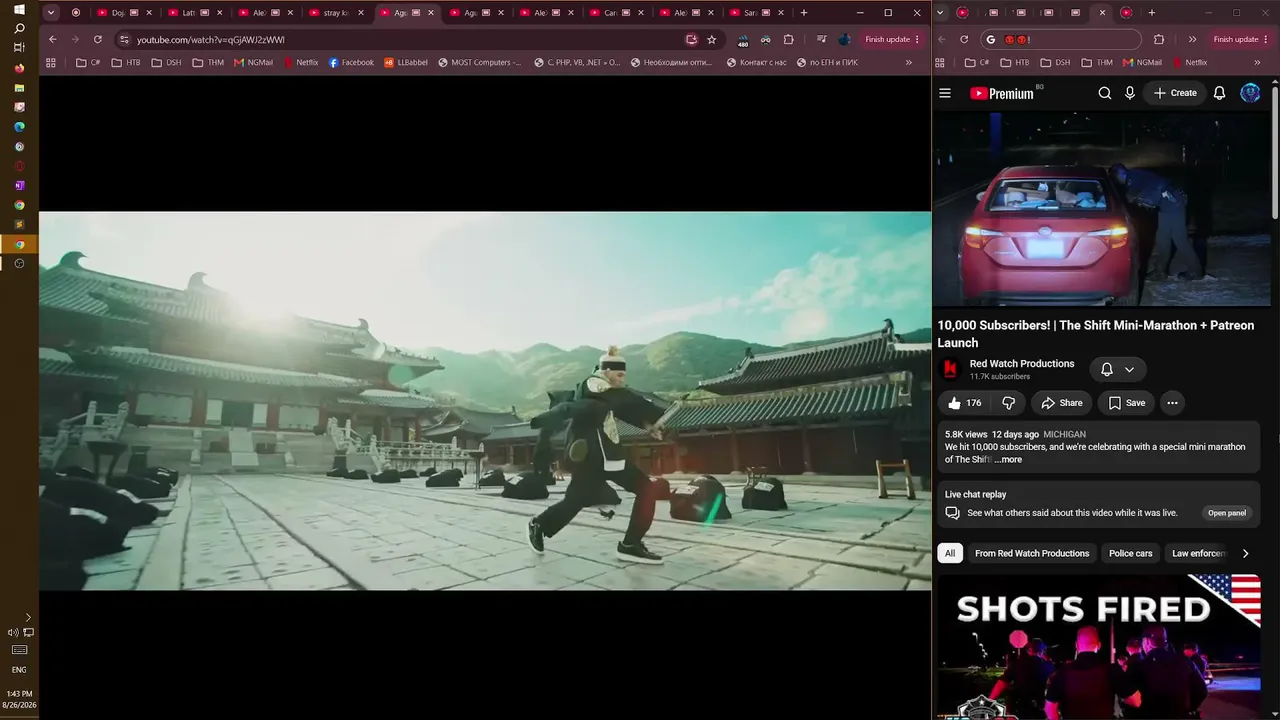Open the bookmark apps grid in left window

51,62
